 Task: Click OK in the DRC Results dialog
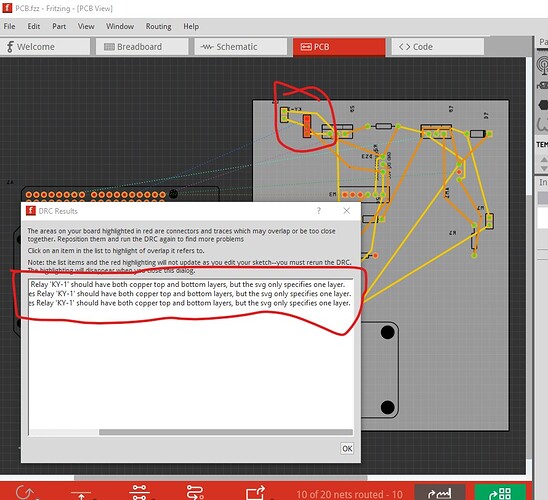coord(347,449)
